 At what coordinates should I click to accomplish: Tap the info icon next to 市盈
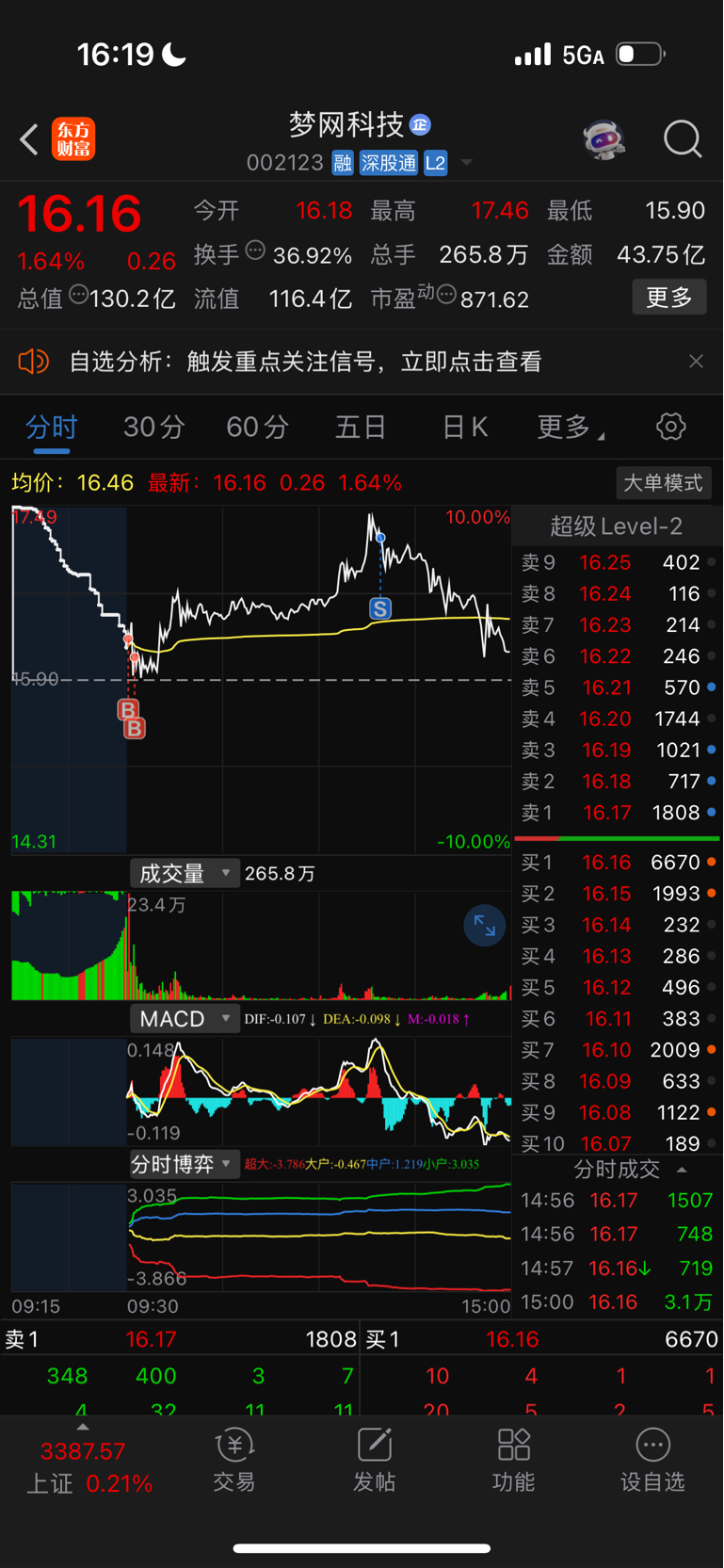446,295
